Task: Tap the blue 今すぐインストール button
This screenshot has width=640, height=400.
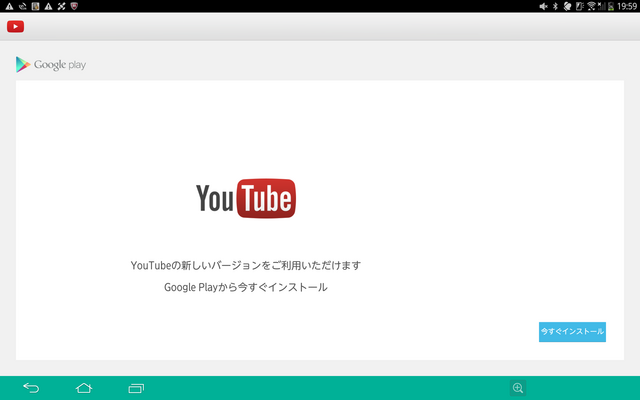Action: click(572, 332)
